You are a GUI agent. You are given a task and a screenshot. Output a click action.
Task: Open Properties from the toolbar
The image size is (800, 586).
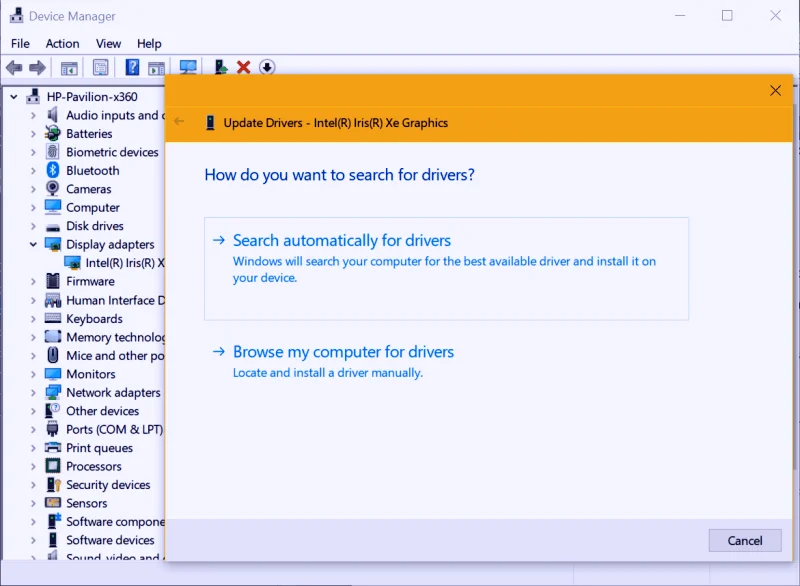[98, 67]
